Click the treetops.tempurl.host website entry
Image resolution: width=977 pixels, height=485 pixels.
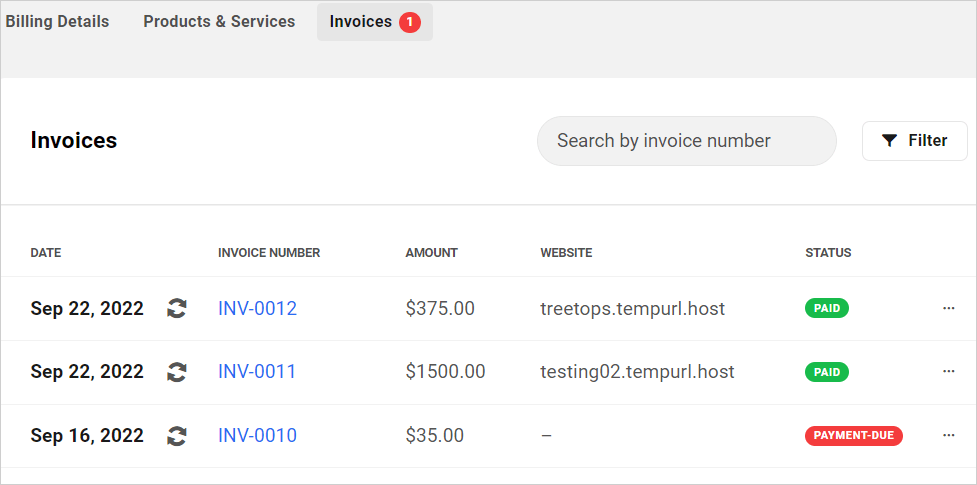(632, 308)
